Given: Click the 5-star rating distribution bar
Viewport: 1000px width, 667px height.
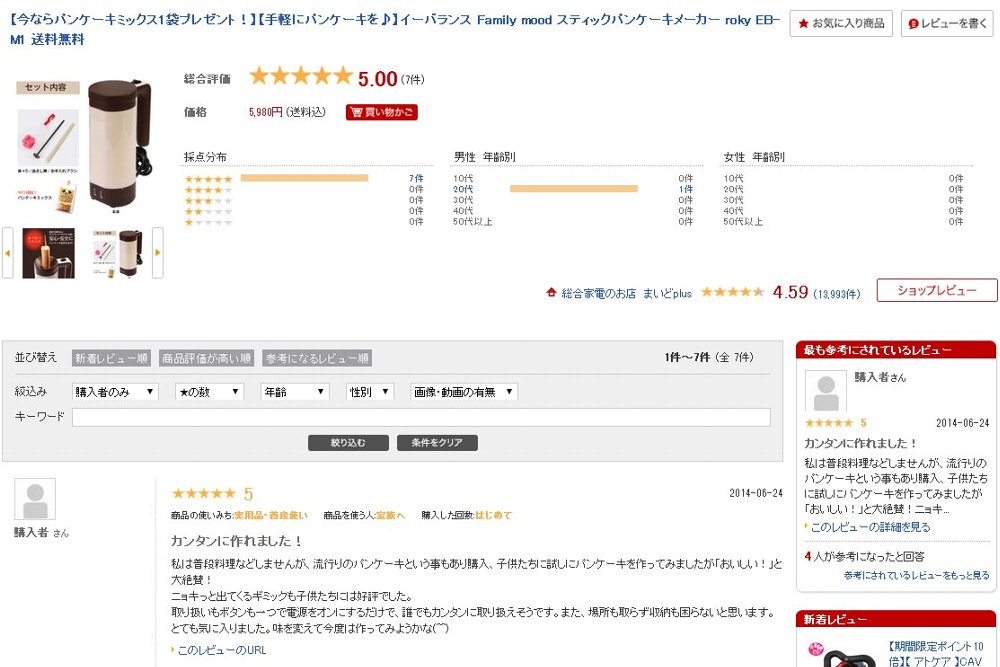Looking at the screenshot, I should click(304, 178).
